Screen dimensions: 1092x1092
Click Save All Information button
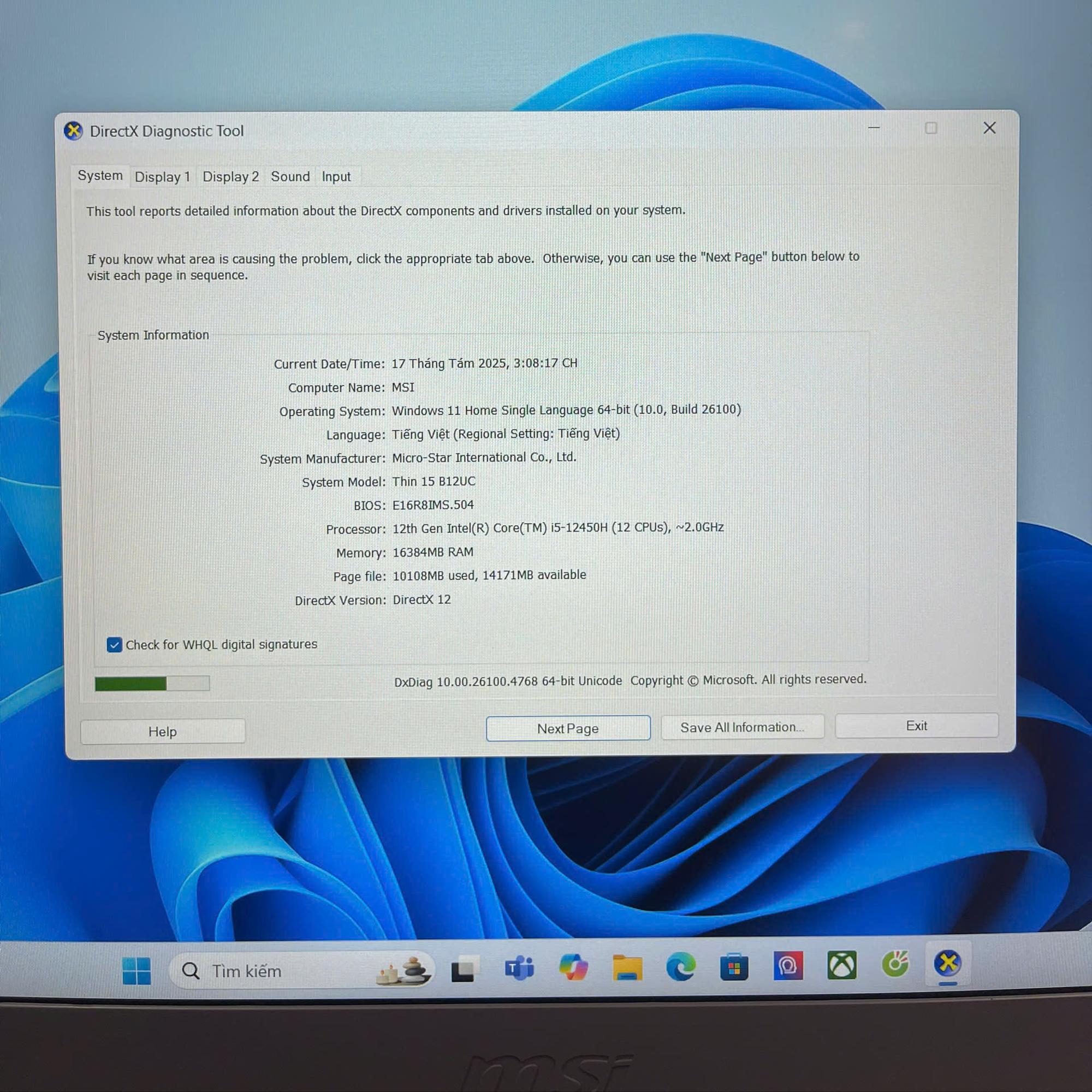[x=742, y=727]
